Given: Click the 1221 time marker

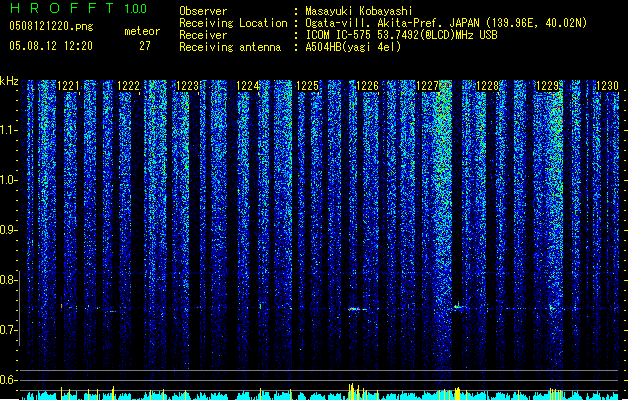Looking at the screenshot, I should coord(68,86).
